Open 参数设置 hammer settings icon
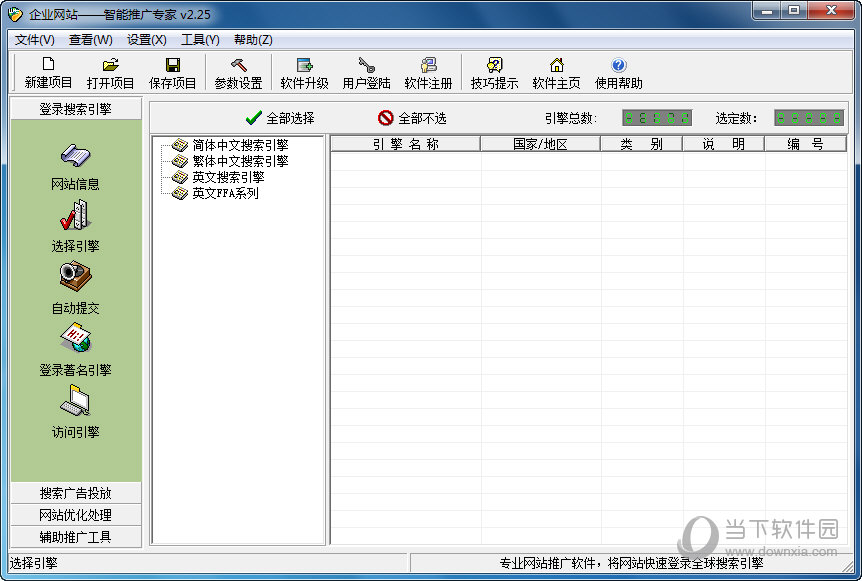862x581 pixels. [238, 66]
